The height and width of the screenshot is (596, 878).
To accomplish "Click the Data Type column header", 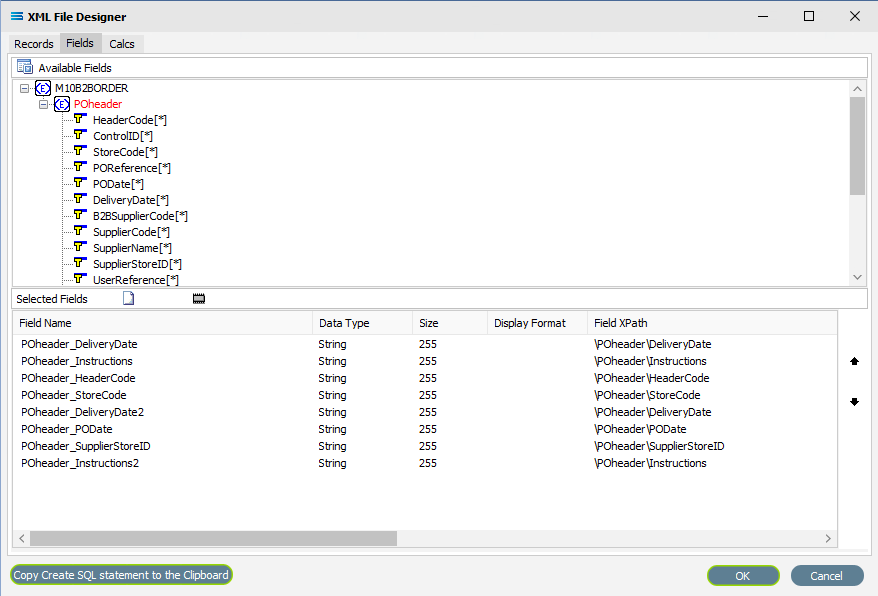I will (x=362, y=323).
